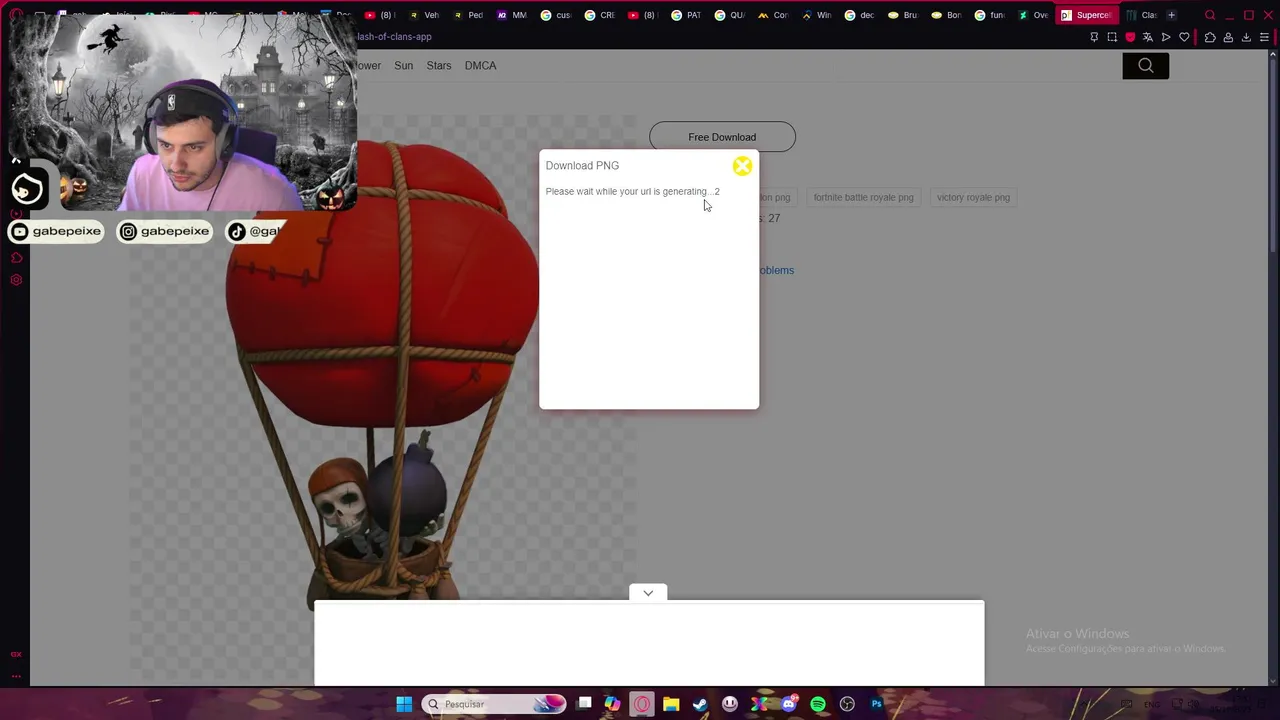Open the DMCA navigation link
The image size is (1280, 720).
coord(481,66)
